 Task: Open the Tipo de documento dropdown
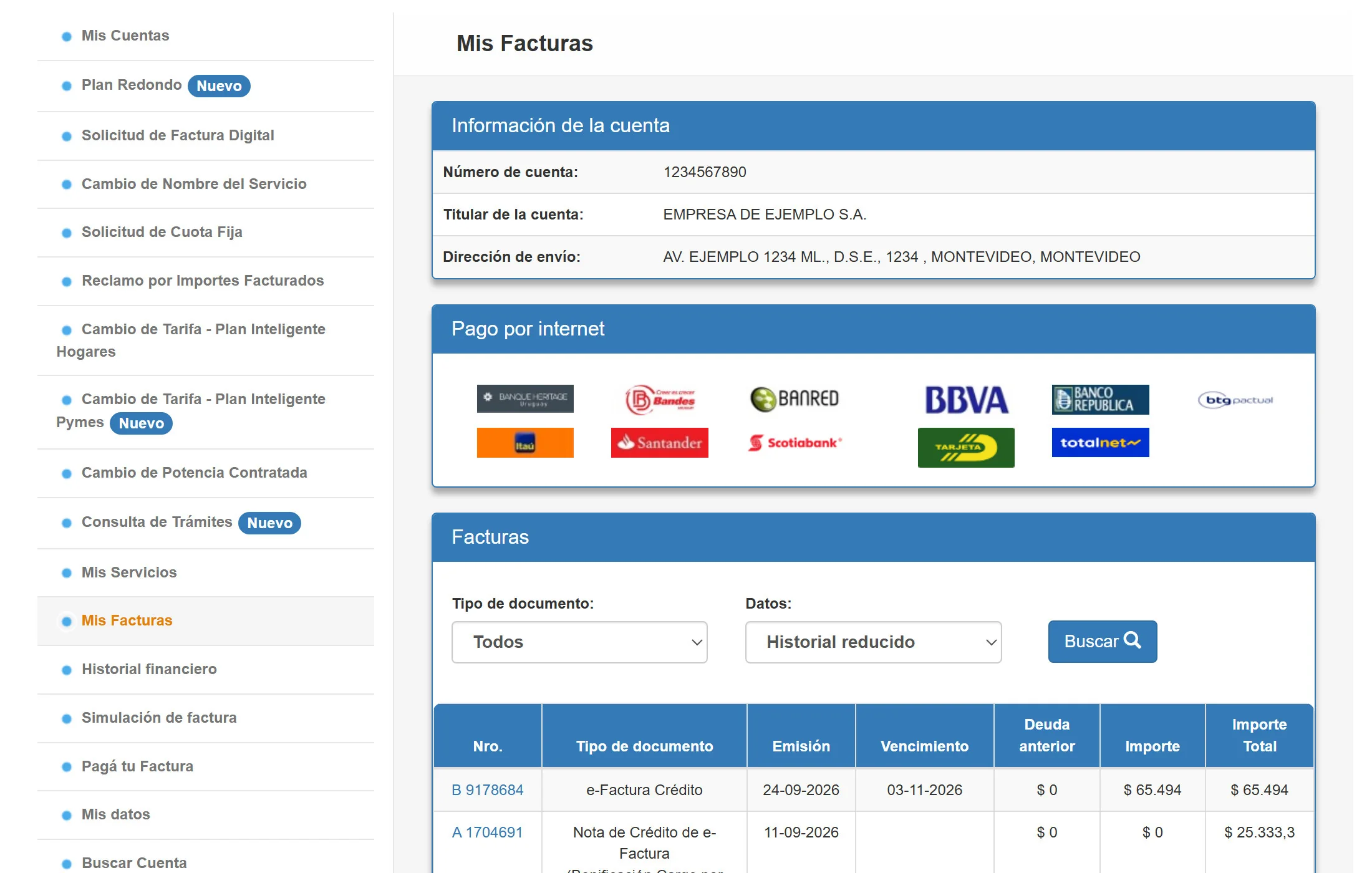click(x=579, y=642)
